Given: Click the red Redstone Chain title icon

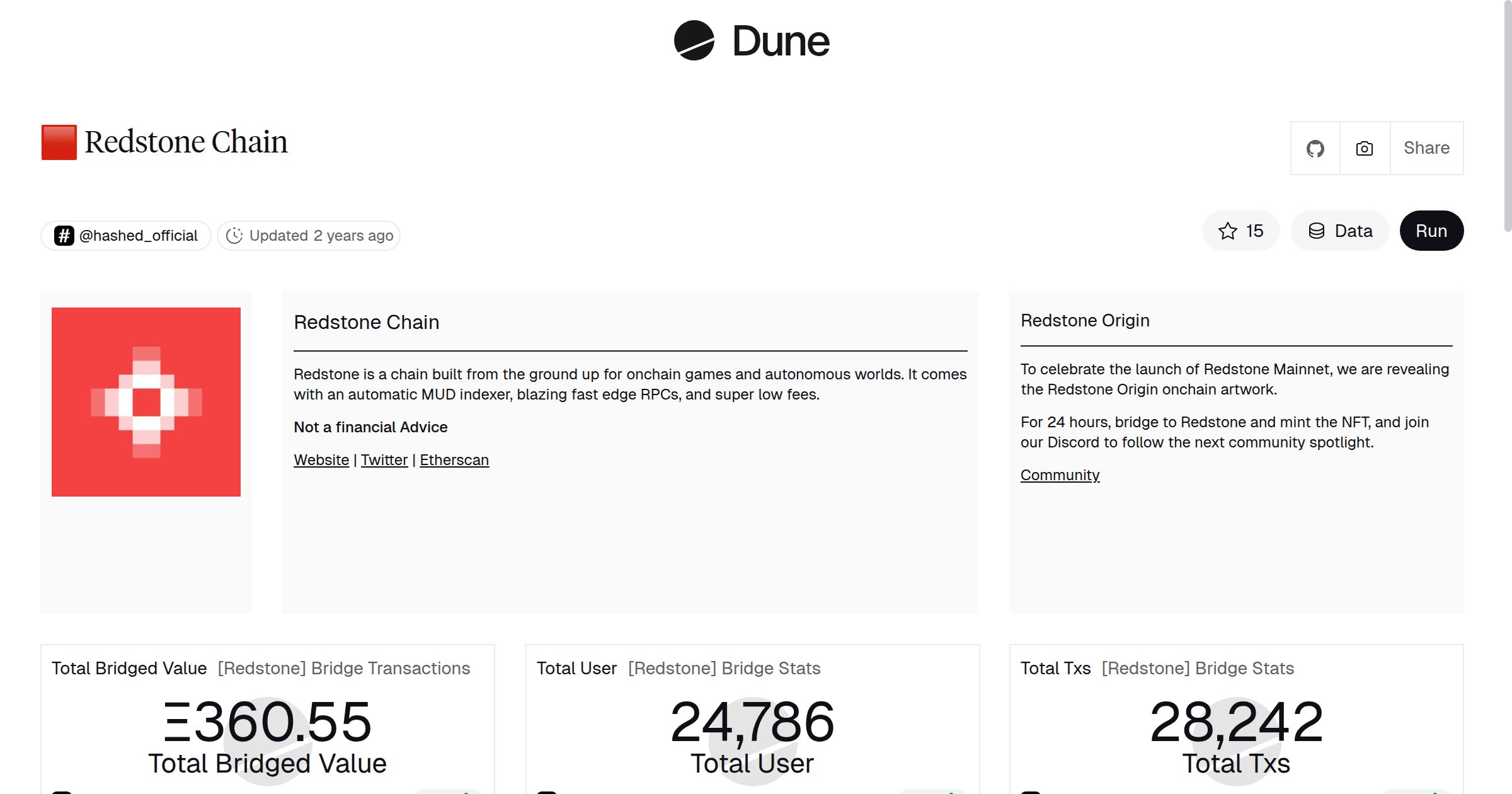Looking at the screenshot, I should pyautogui.click(x=59, y=142).
